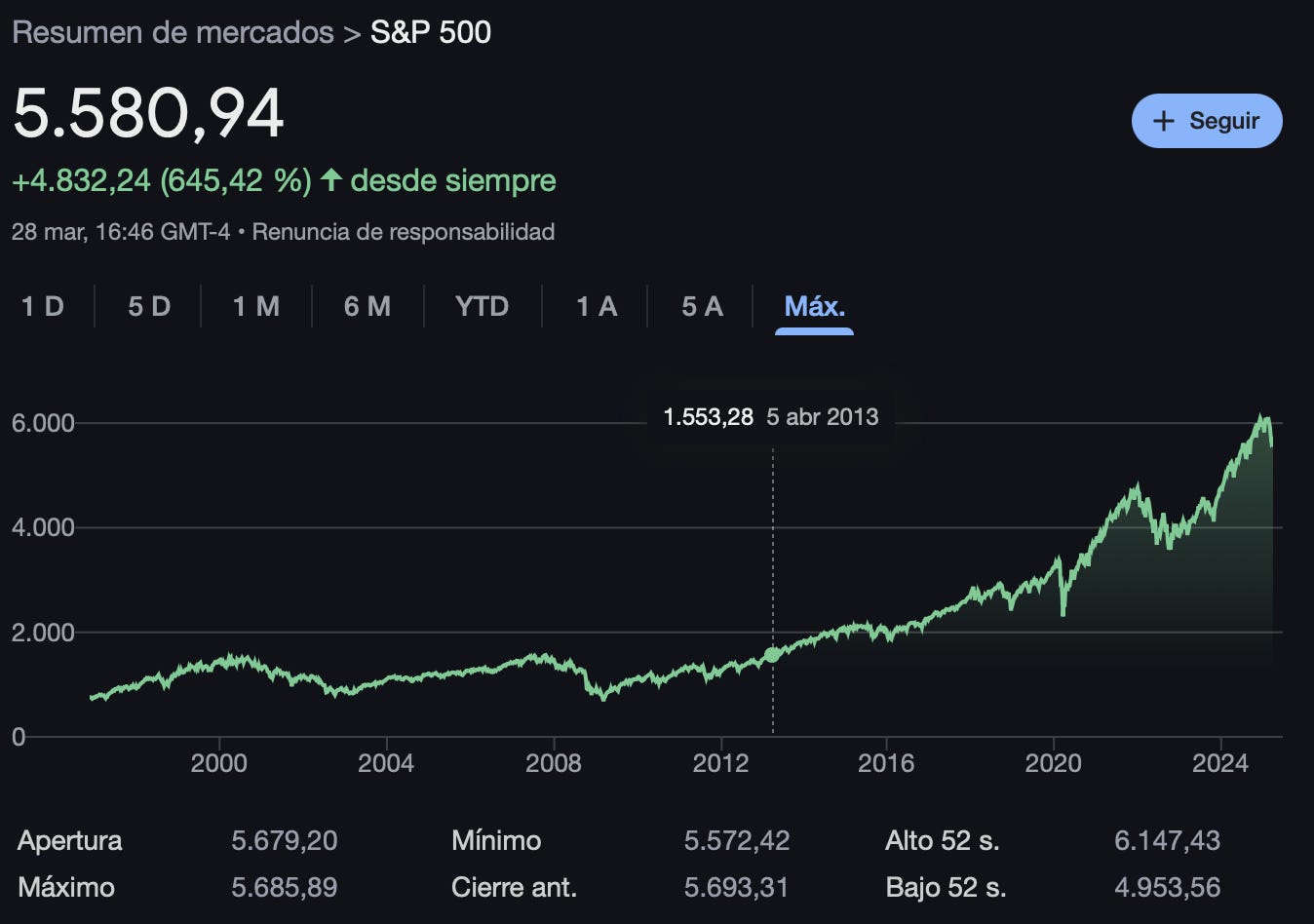Show year-to-date with YTD tab

[x=483, y=307]
